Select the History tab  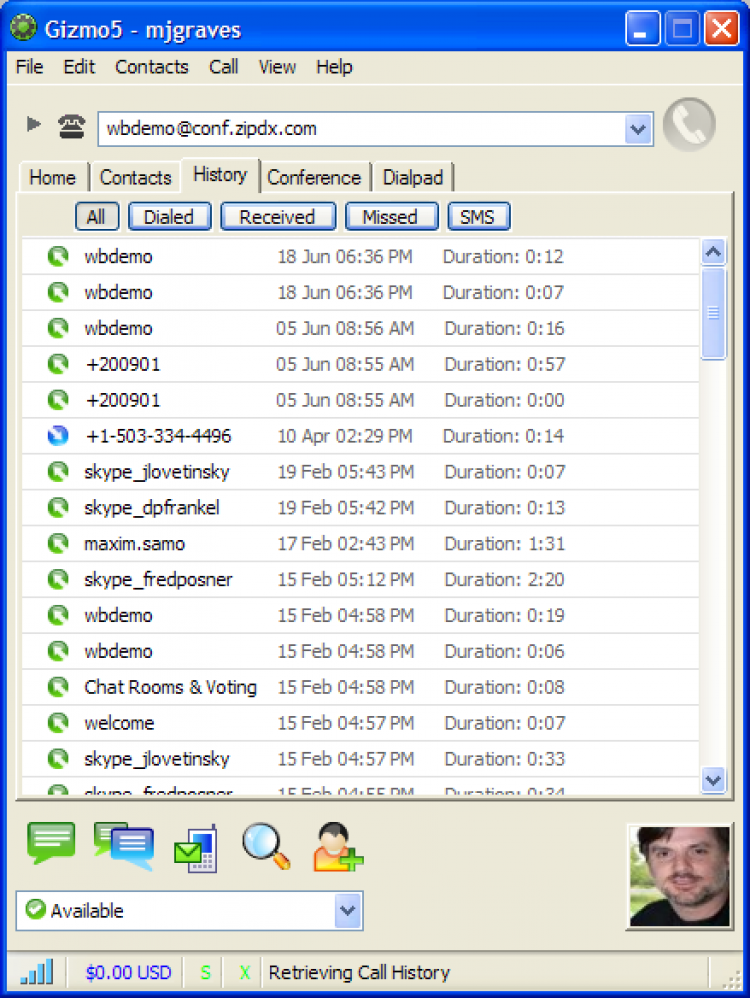coord(220,174)
